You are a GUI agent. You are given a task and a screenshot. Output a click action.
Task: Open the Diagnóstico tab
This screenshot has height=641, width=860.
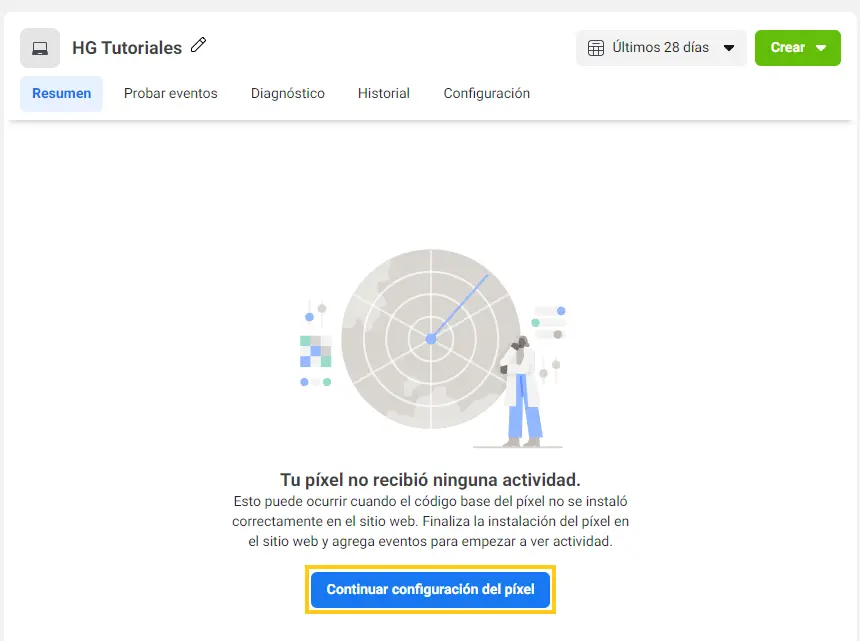click(x=287, y=93)
